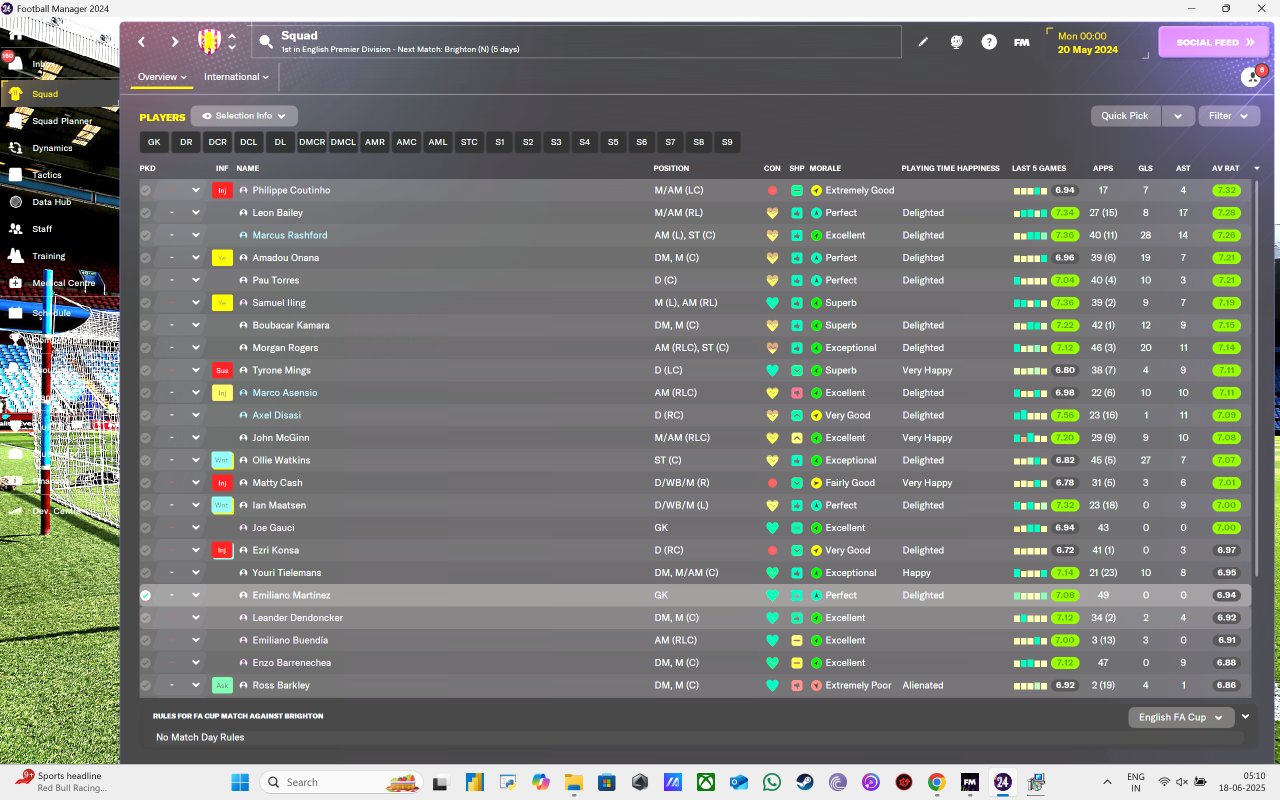Click the back navigation arrow

pos(142,42)
